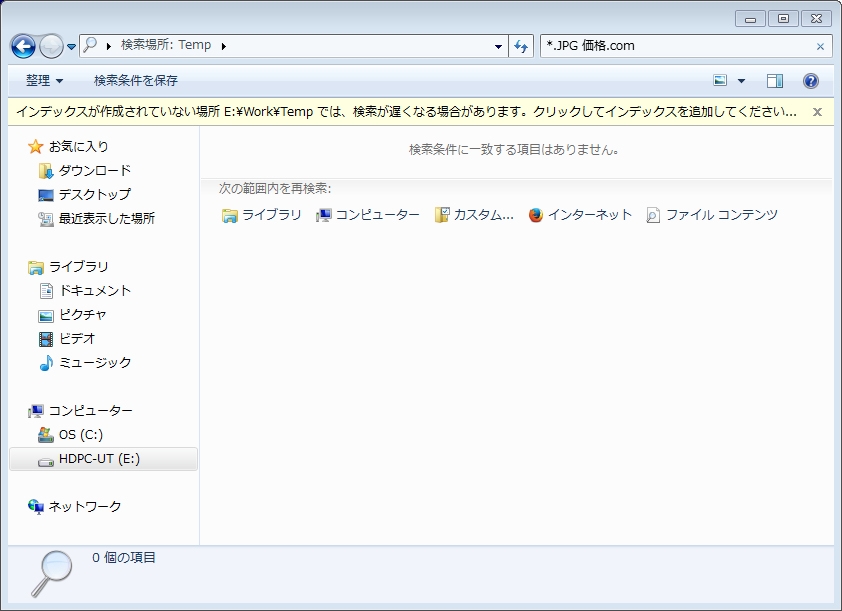Image resolution: width=842 pixels, height=611 pixels.
Task: Click the picture icon beside ピクチャ
Action: 46,316
